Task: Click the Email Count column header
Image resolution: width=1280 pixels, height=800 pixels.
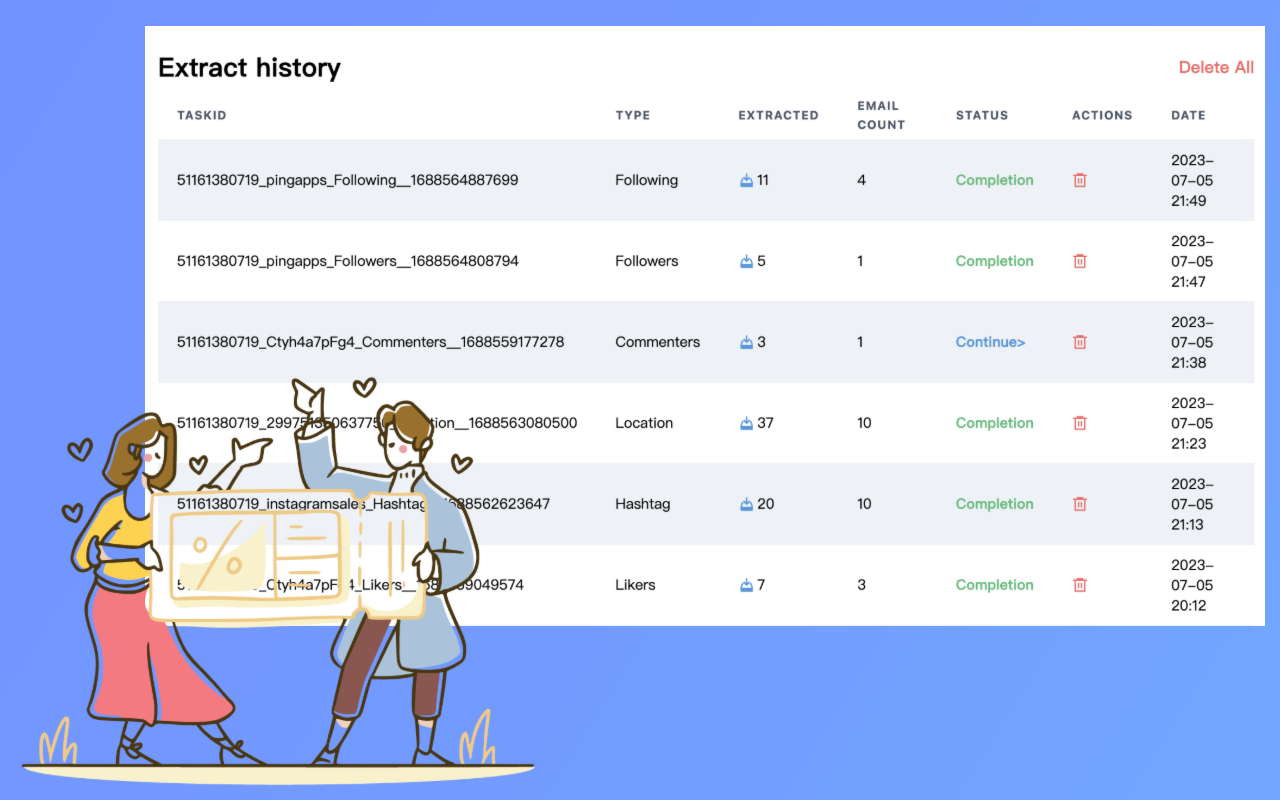Action: click(880, 115)
